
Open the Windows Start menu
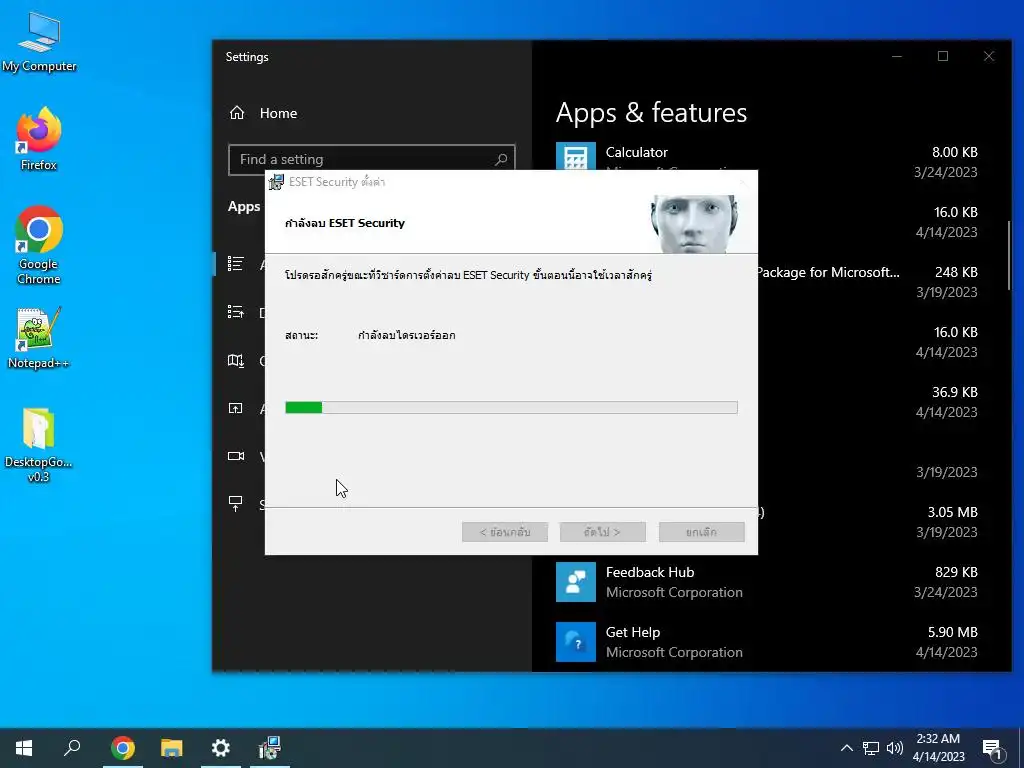coord(24,748)
